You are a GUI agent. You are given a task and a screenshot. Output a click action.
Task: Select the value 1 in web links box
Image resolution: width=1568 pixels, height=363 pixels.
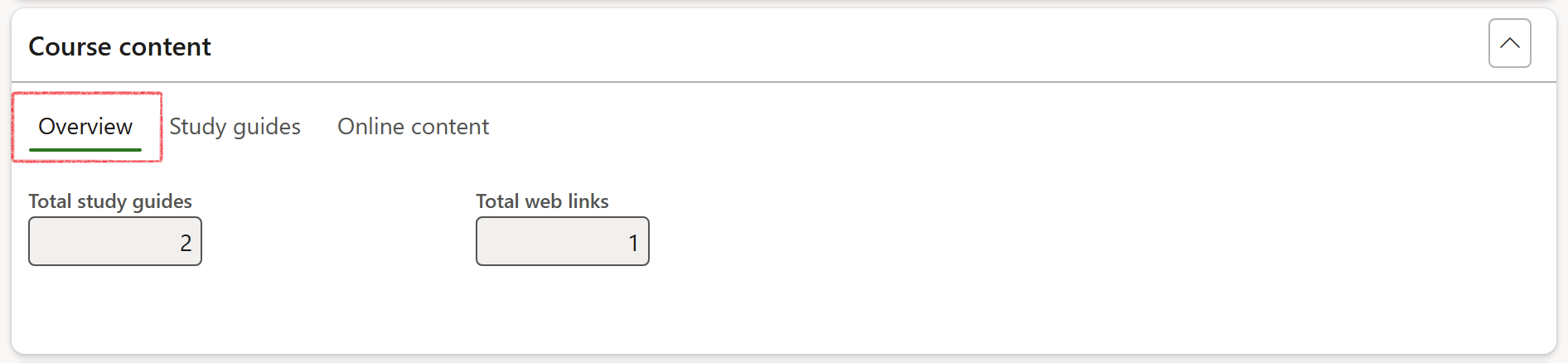633,243
